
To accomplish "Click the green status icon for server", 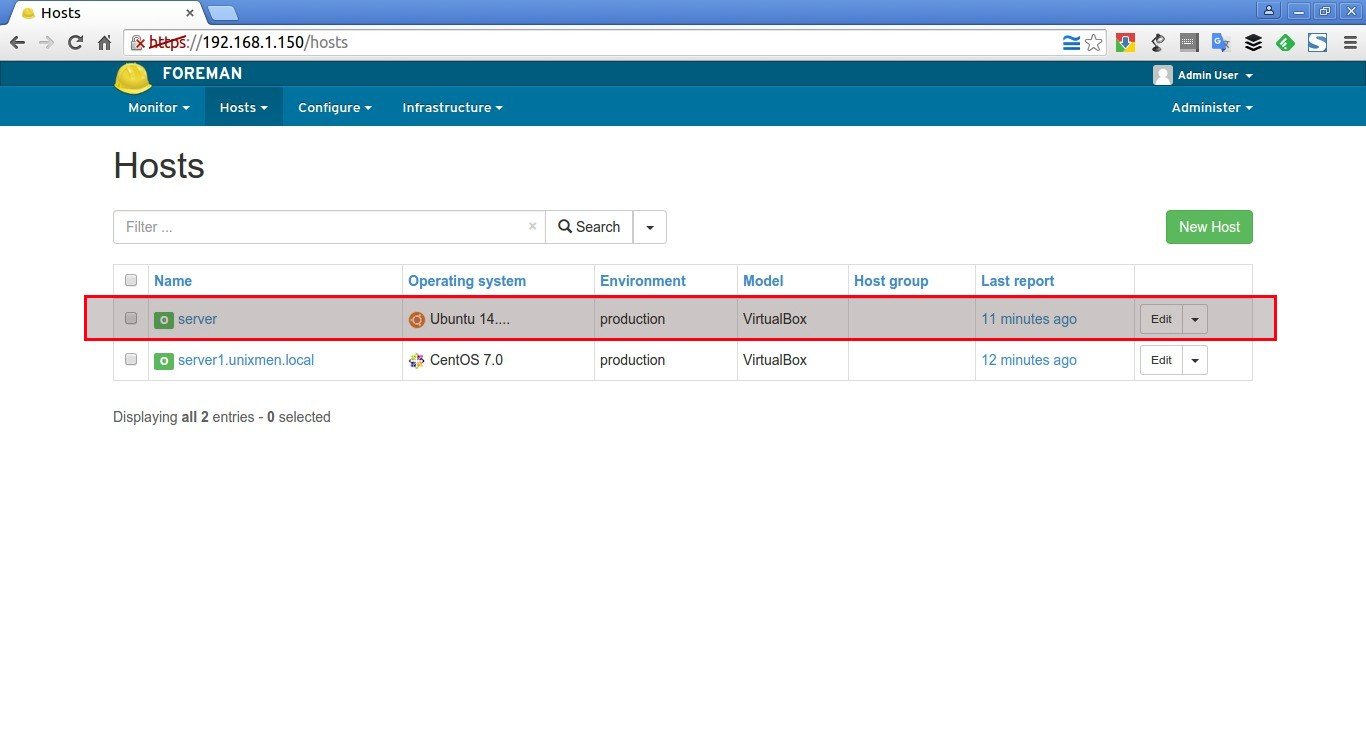I will 163,320.
